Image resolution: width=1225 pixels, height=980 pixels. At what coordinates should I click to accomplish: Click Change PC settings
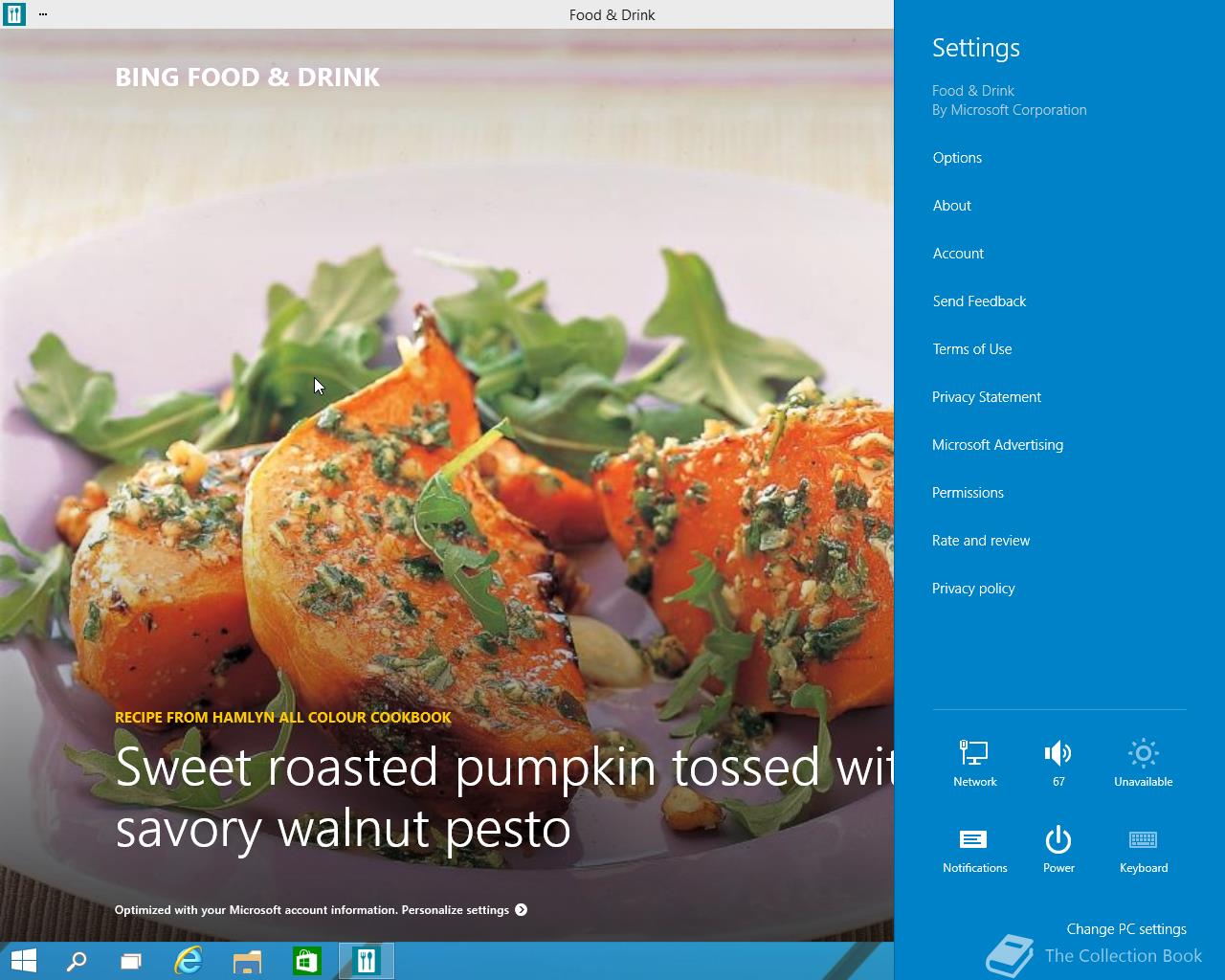[1126, 929]
